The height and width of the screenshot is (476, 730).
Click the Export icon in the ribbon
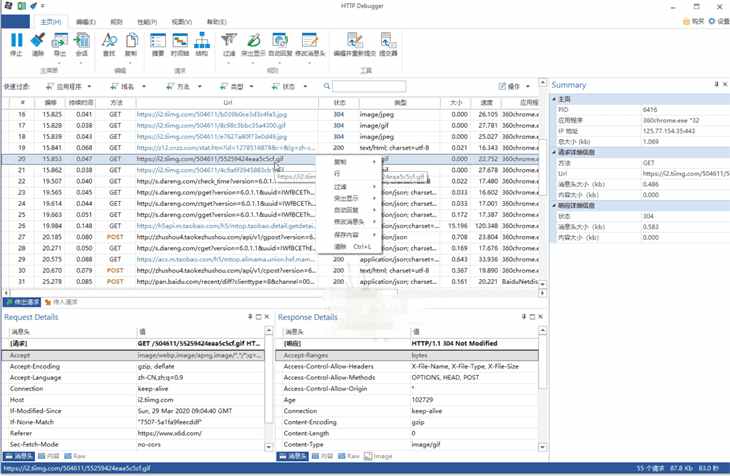tap(60, 41)
